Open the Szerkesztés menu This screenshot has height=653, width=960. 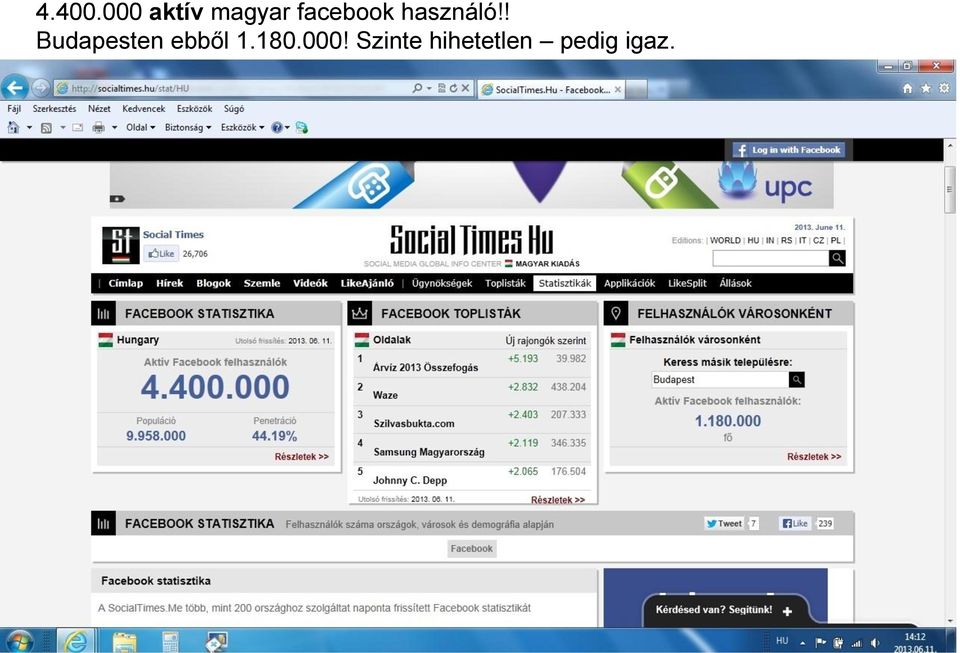[54, 108]
